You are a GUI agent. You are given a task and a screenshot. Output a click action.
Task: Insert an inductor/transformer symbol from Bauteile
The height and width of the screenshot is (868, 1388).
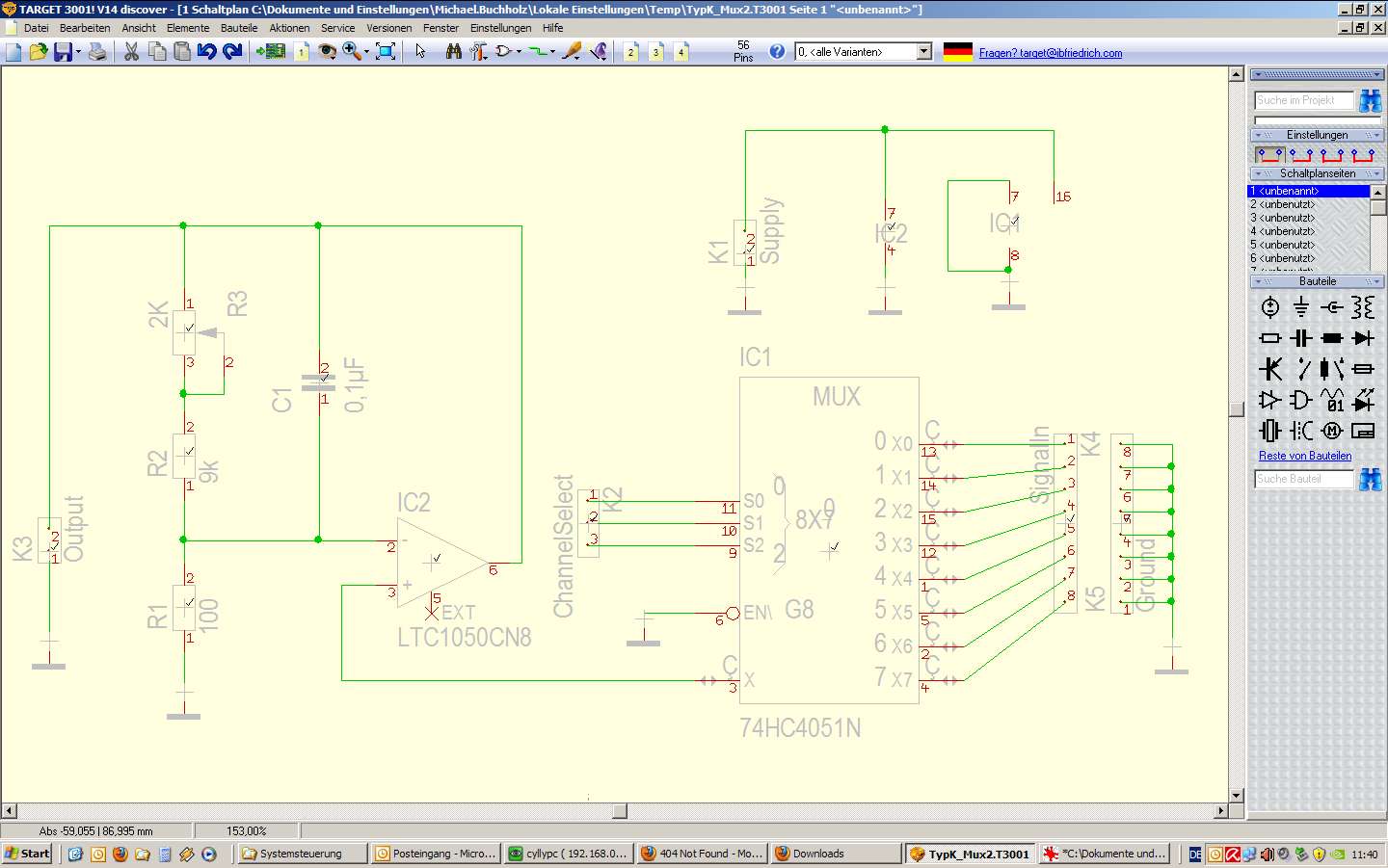coord(1363,307)
